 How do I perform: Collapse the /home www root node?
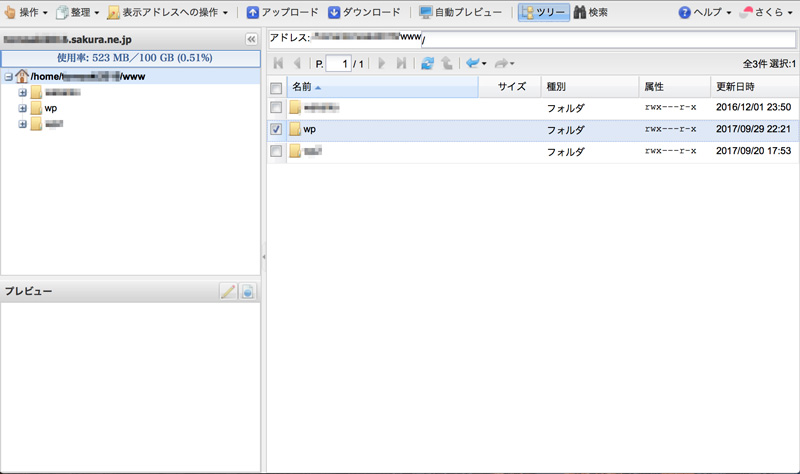(8, 77)
